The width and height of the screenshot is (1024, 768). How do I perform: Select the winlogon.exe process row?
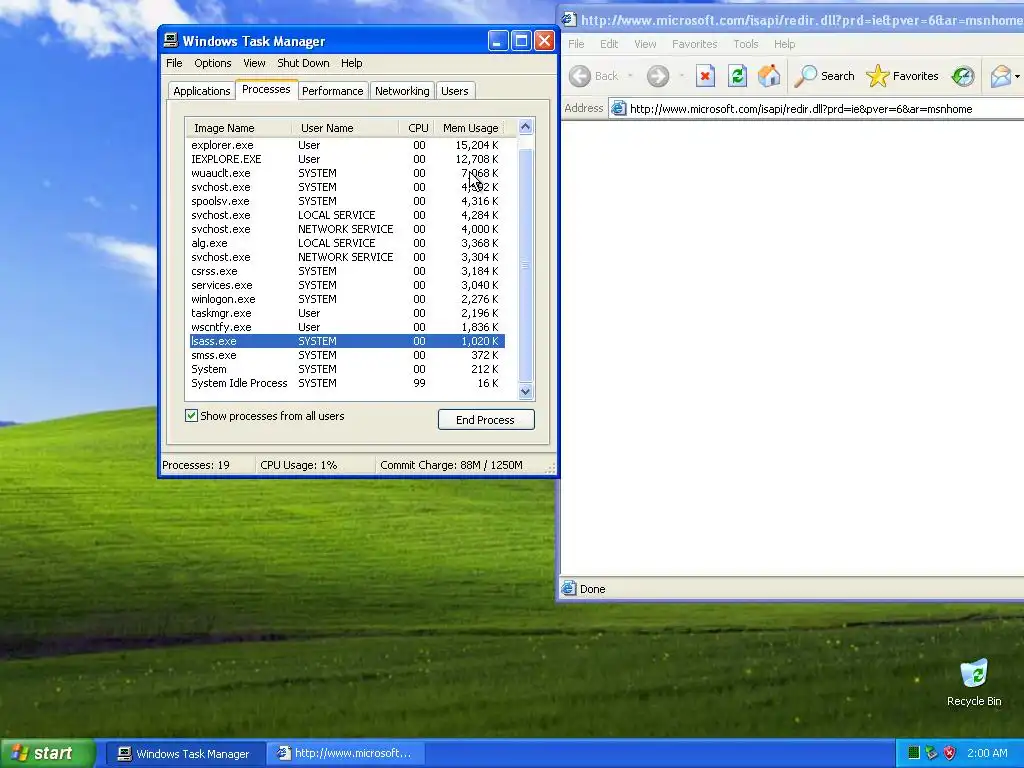pos(347,299)
